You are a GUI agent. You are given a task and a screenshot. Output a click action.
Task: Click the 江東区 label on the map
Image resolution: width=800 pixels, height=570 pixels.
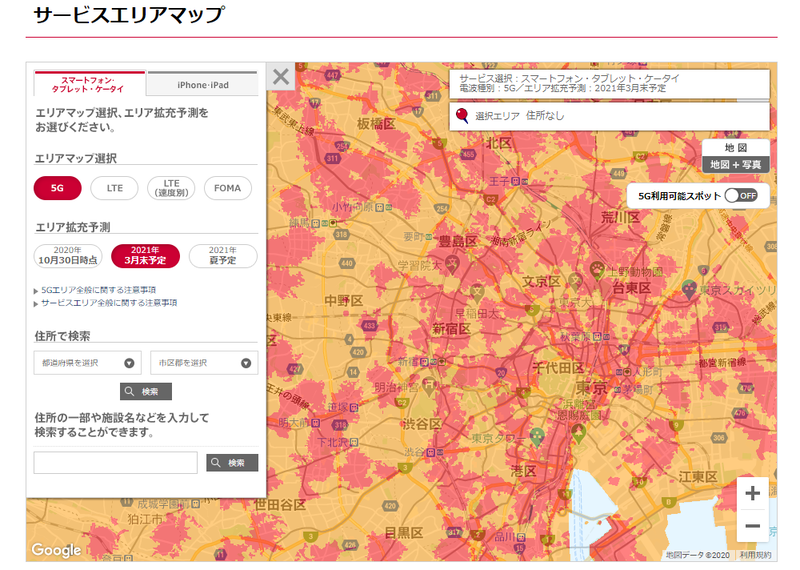pos(698,477)
